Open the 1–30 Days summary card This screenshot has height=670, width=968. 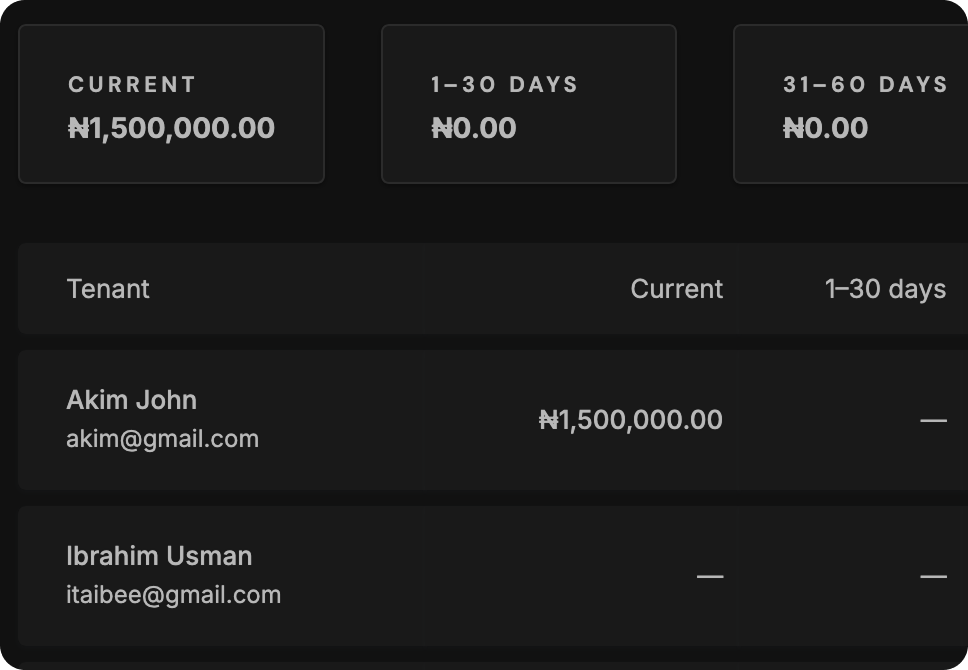[x=529, y=104]
